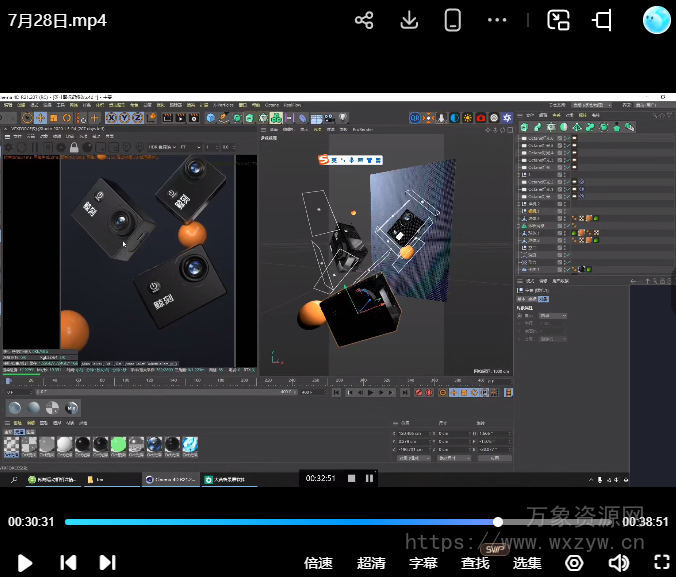Enter fullscreen mode
This screenshot has width=676, height=577.
pyautogui.click(x=661, y=563)
